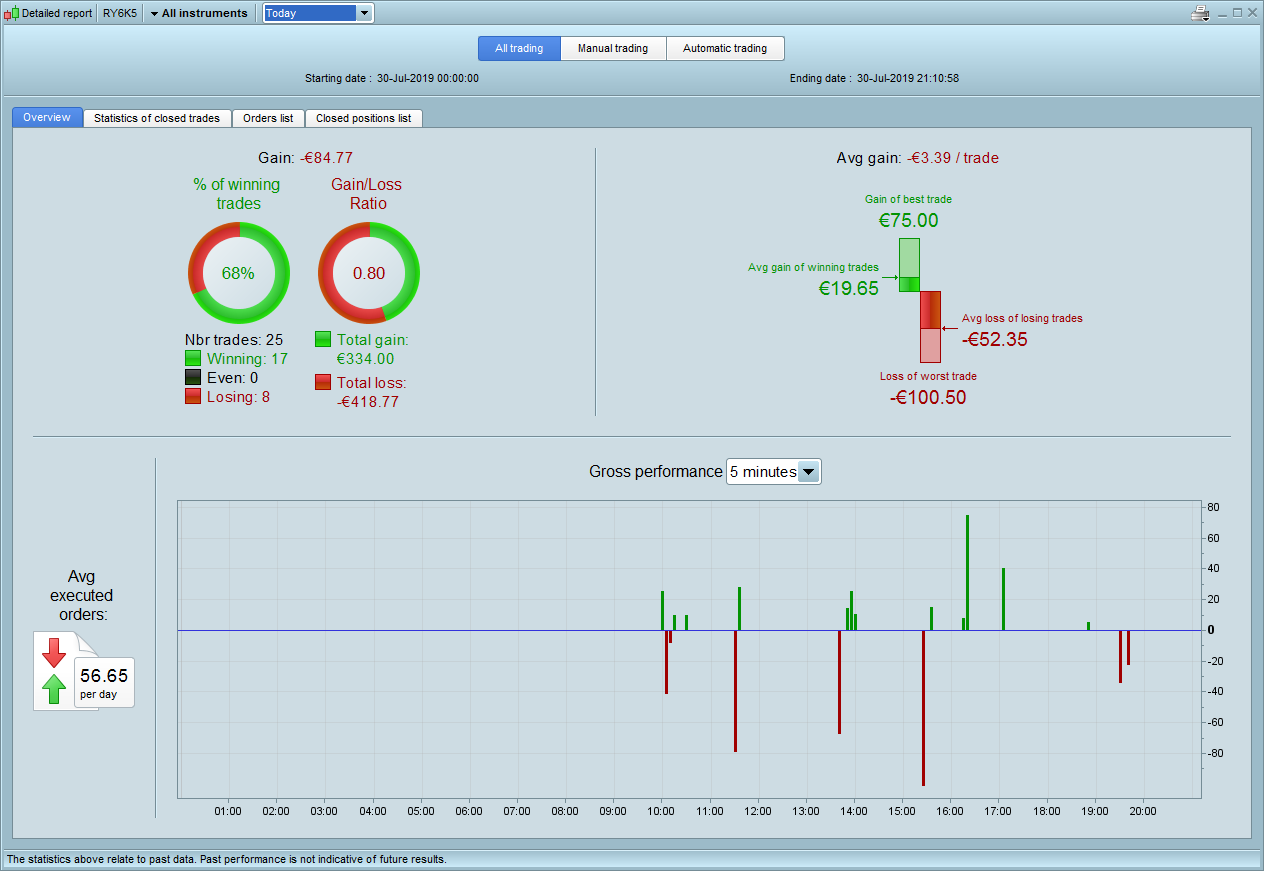Click the printer icon in title bar
This screenshot has width=1264, height=871.
click(x=1201, y=13)
